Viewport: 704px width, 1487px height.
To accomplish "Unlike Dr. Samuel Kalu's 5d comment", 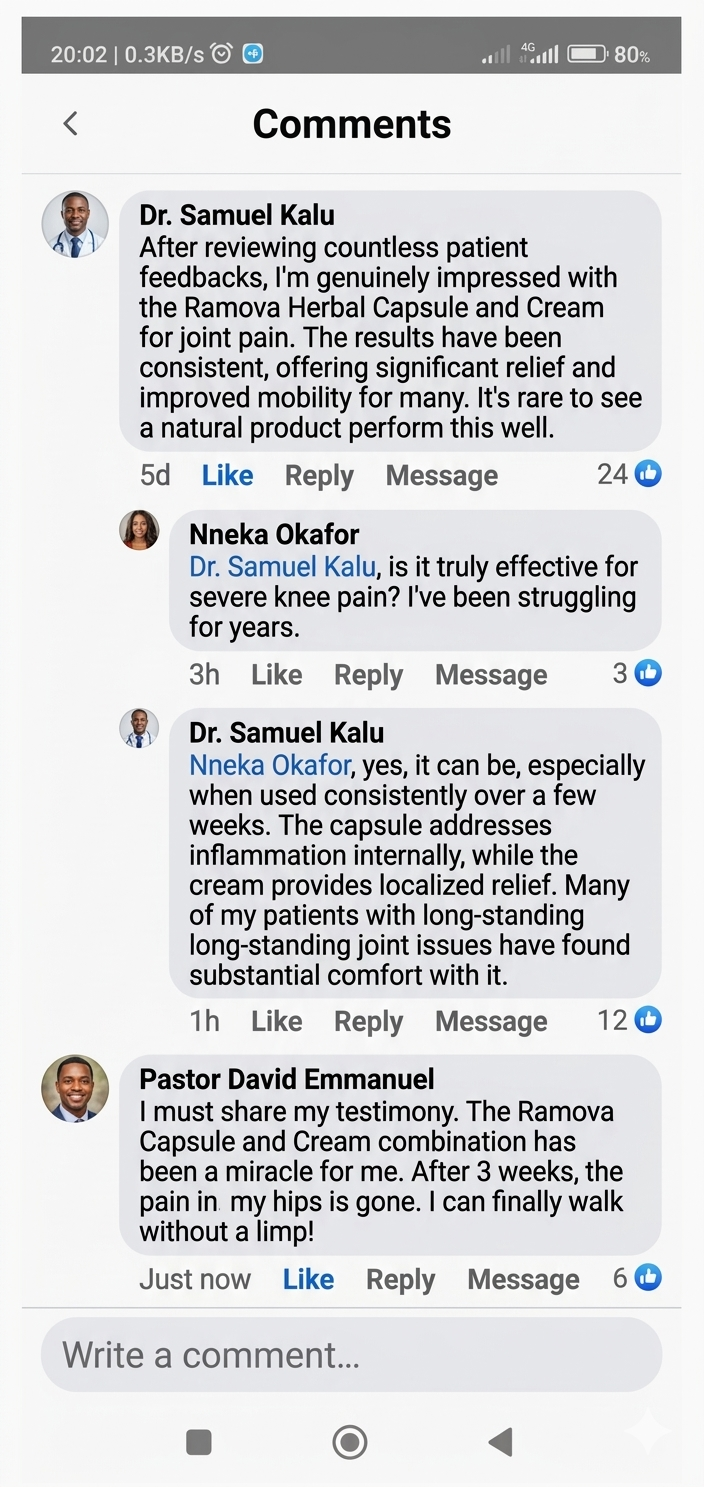I will click(227, 476).
